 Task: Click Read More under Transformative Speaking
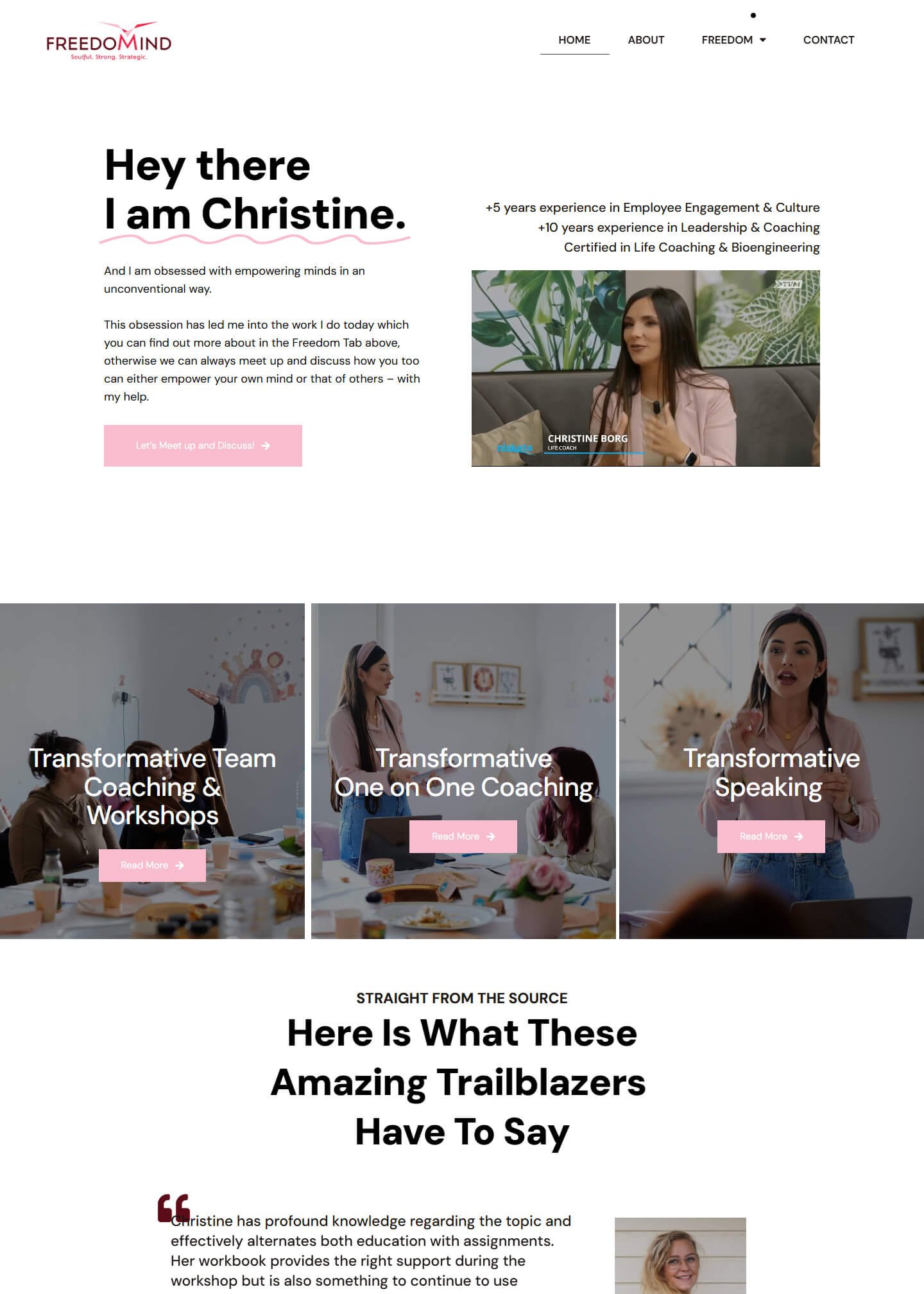coord(771,836)
